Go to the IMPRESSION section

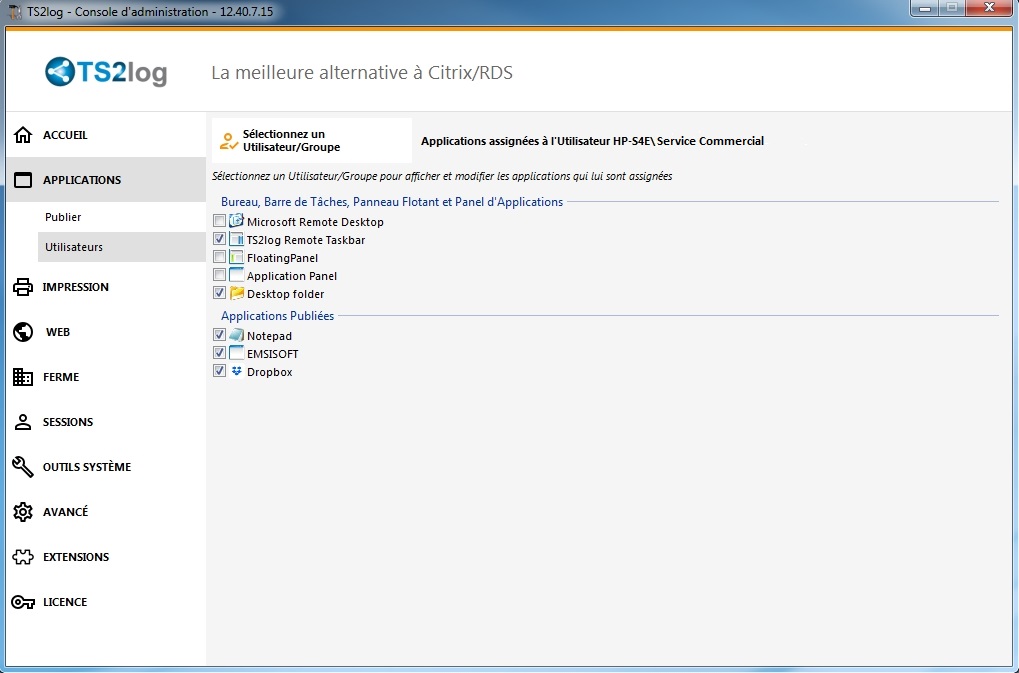click(x=106, y=287)
